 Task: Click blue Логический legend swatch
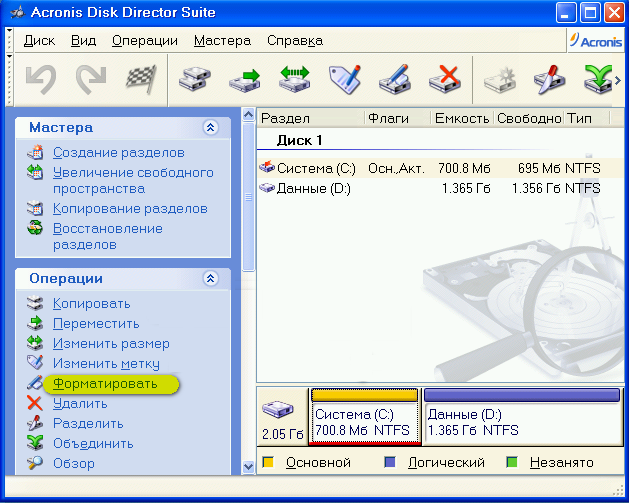pos(390,462)
